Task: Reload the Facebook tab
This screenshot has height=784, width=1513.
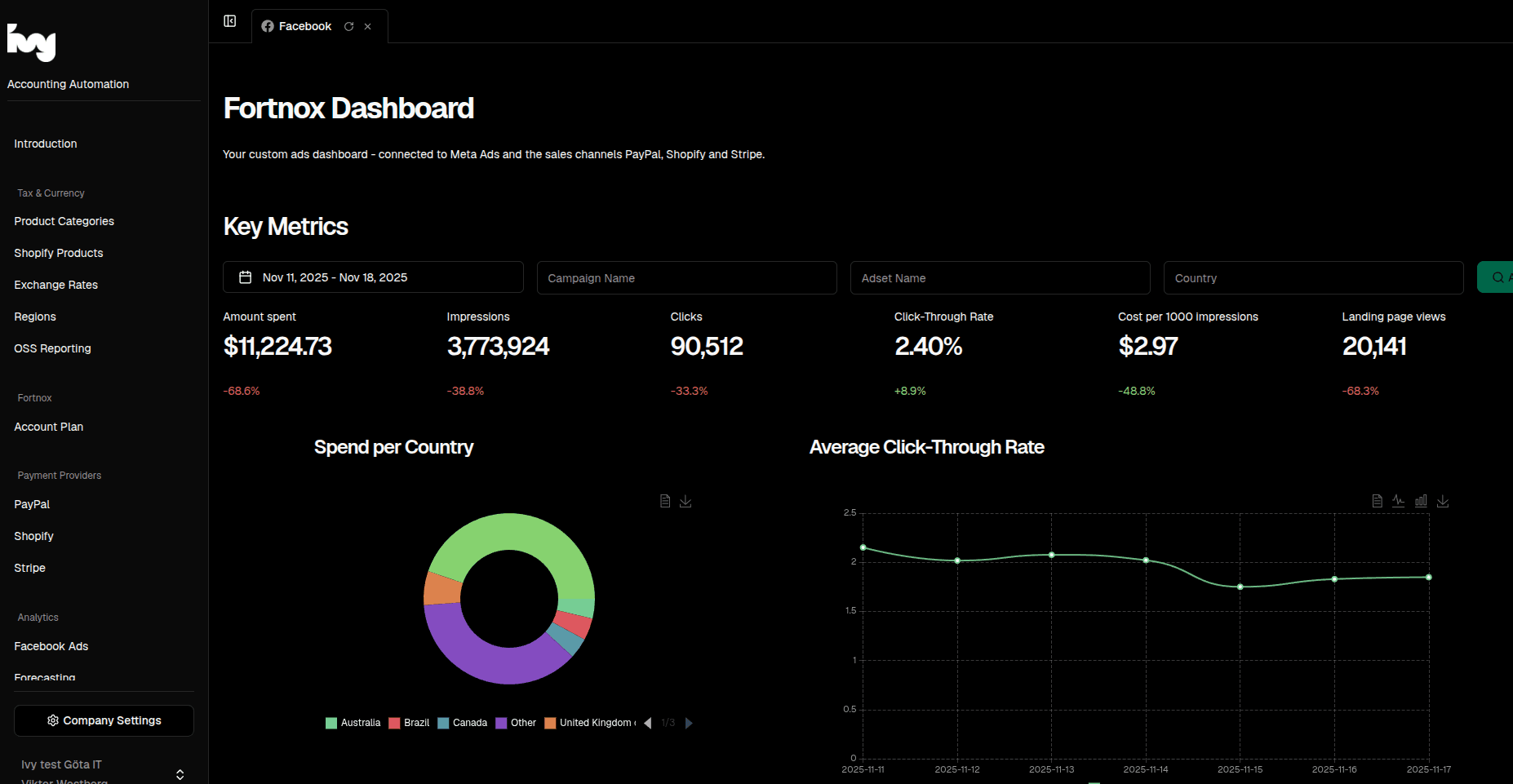Action: click(349, 26)
